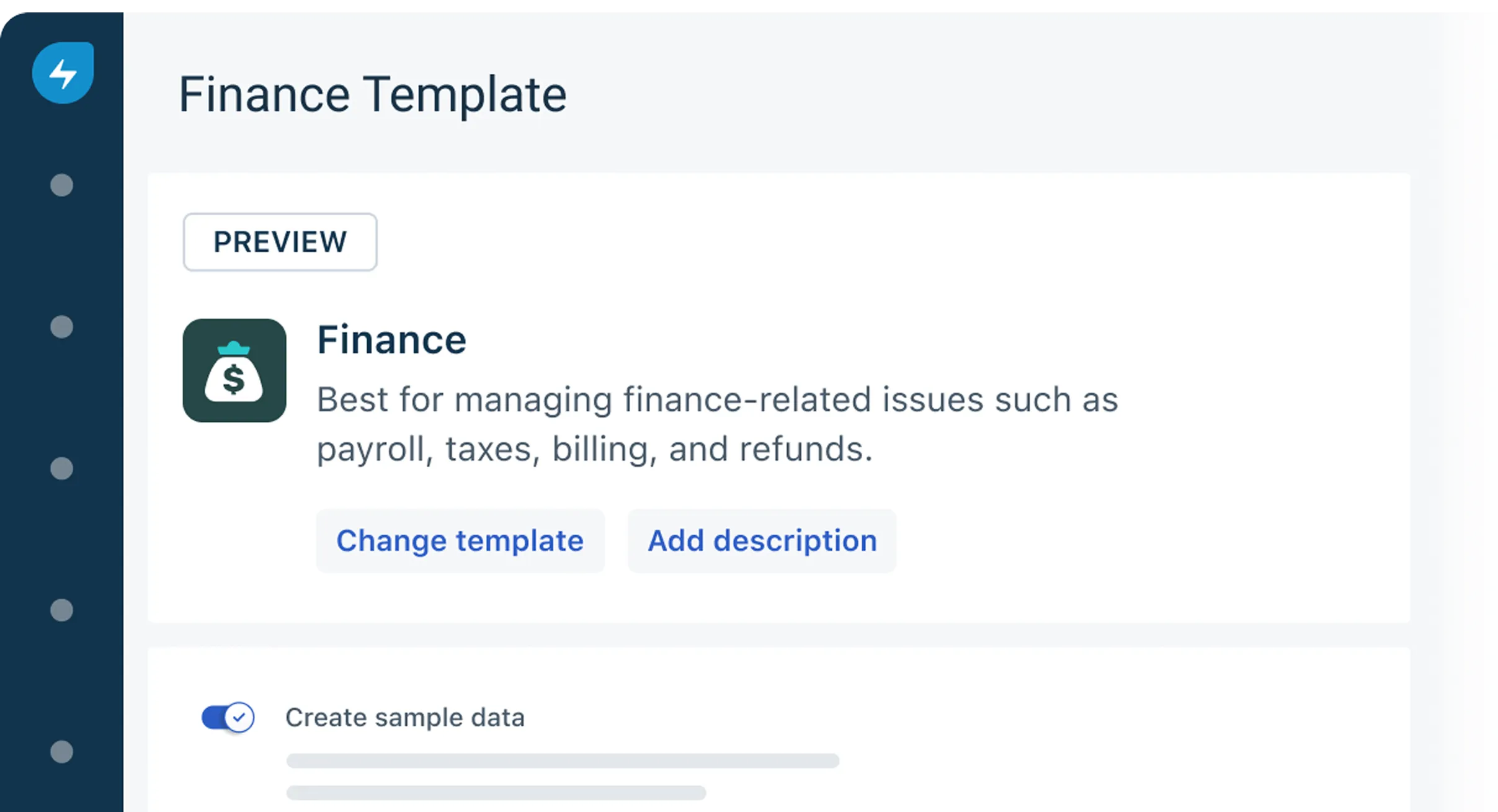This screenshot has height=812, width=1498.
Task: Click the longer gray placeholder line
Action: [563, 761]
